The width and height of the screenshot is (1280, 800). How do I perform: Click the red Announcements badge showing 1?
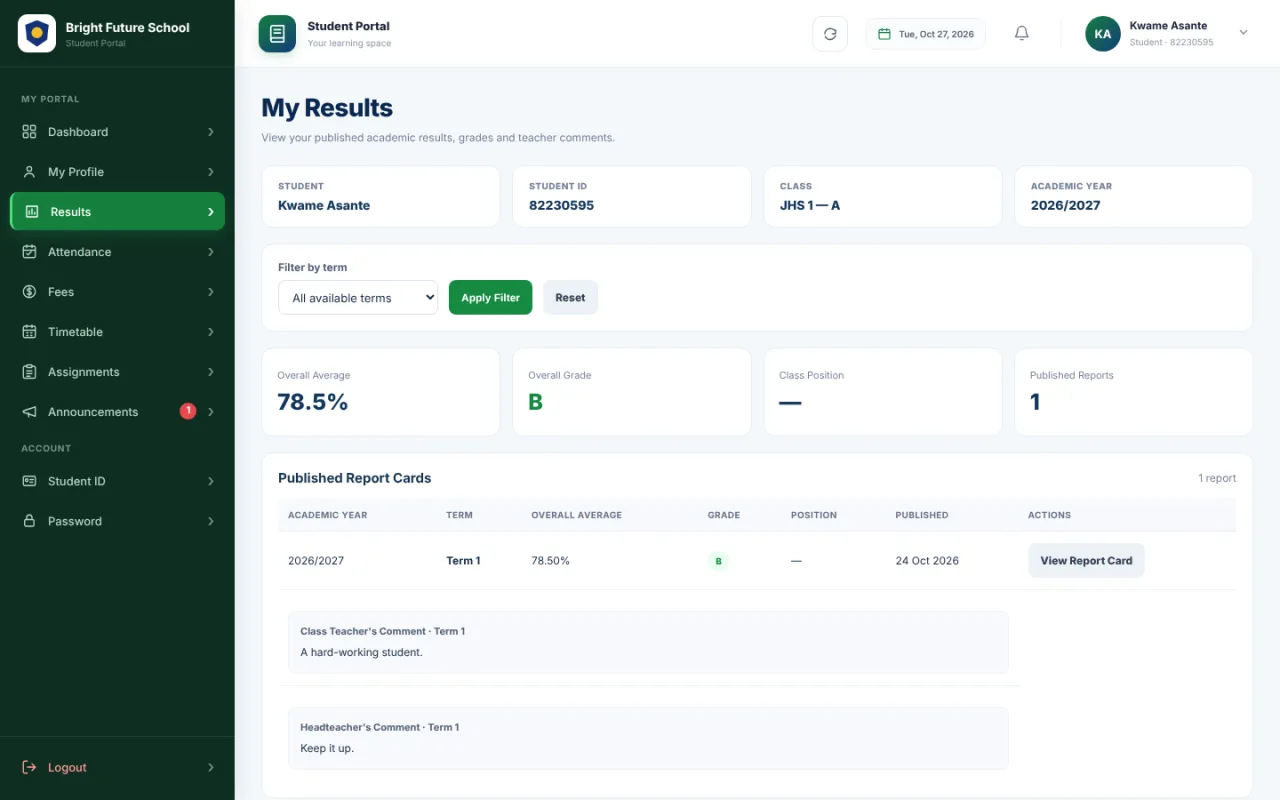[x=187, y=411]
